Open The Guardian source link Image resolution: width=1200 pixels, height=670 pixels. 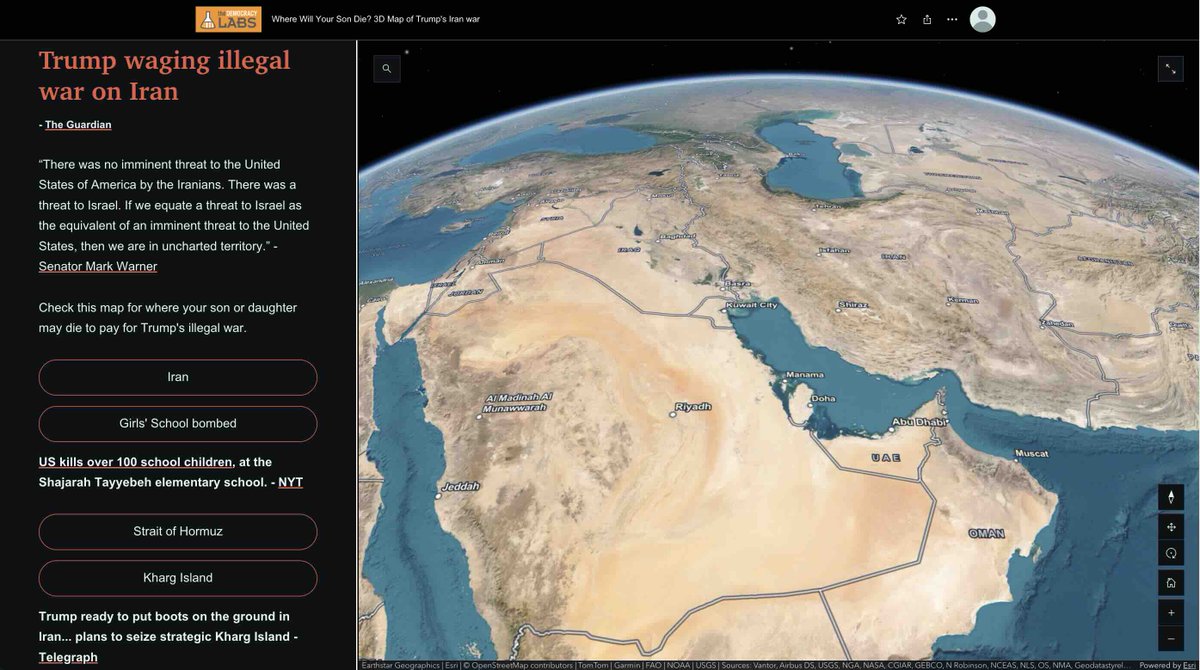(78, 125)
